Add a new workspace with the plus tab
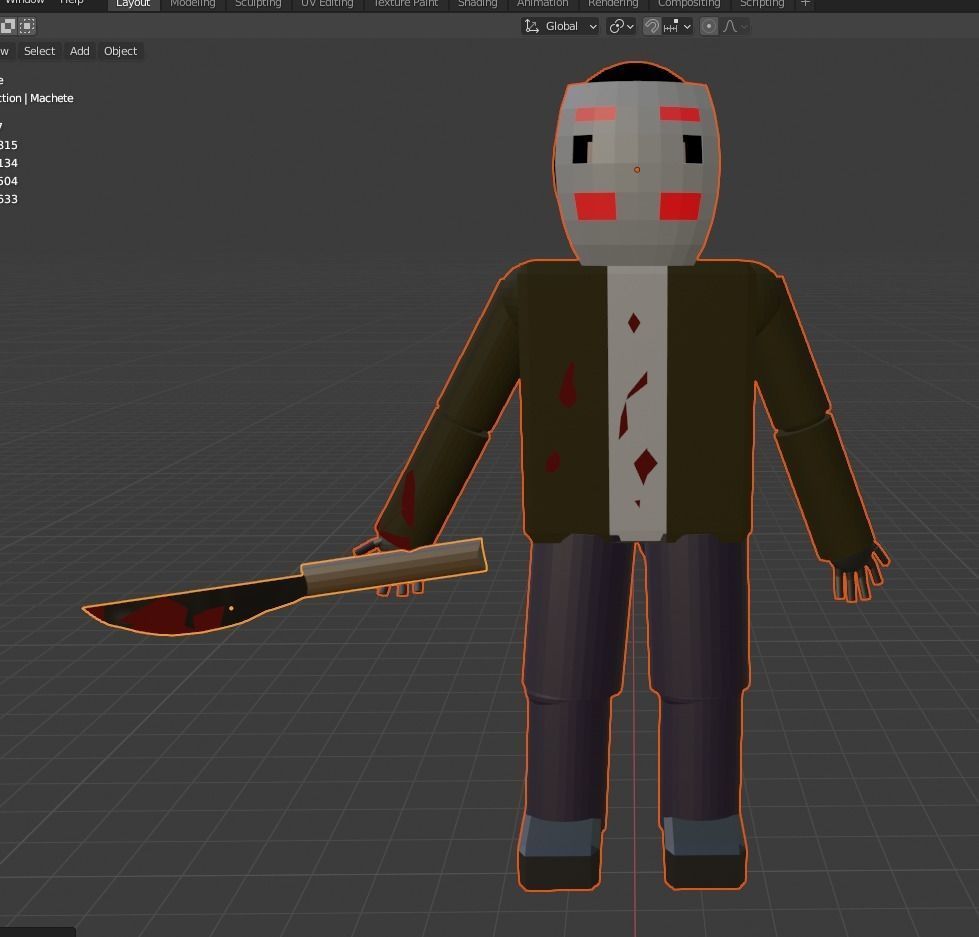Screen dimensions: 979x937 pos(805,4)
